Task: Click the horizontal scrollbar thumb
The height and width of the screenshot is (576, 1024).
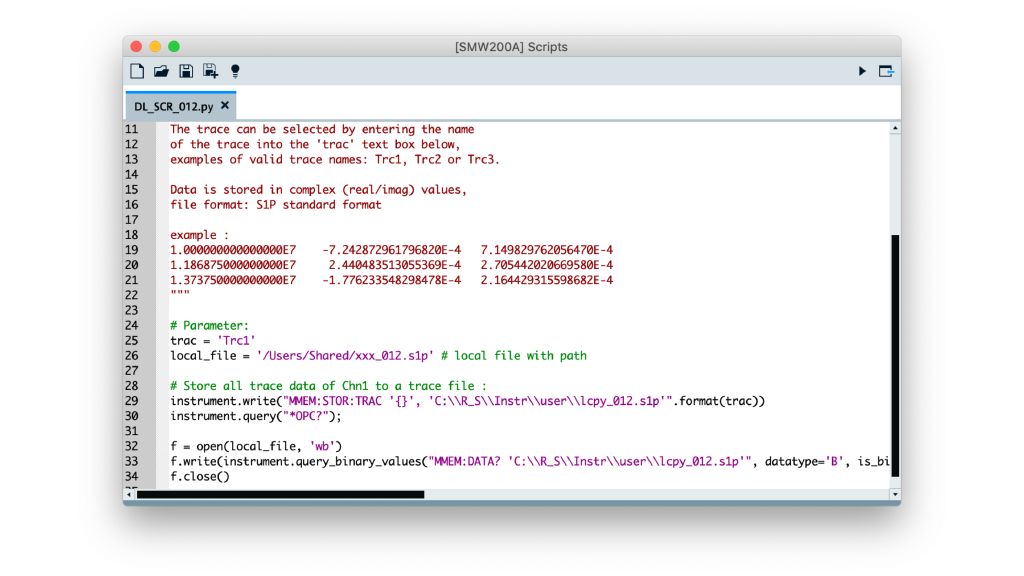Action: point(280,494)
